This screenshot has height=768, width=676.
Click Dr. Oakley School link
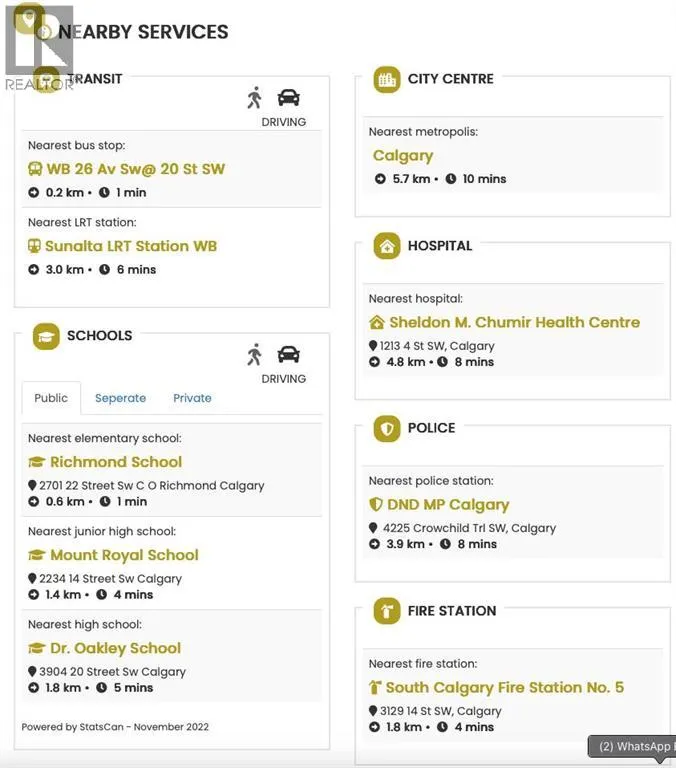click(x=115, y=648)
